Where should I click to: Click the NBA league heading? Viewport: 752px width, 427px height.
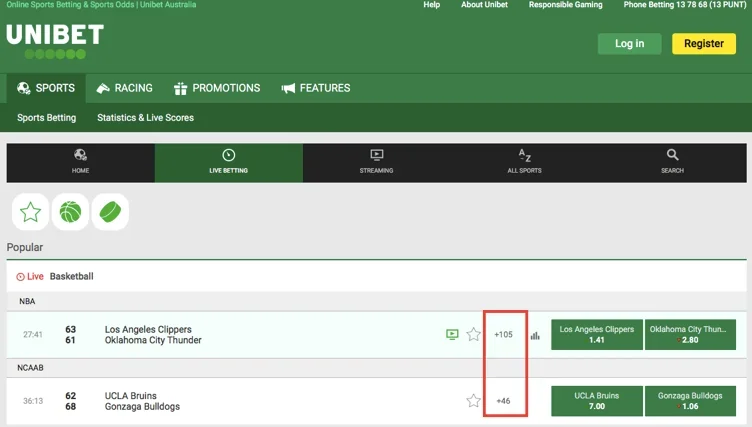(27, 301)
